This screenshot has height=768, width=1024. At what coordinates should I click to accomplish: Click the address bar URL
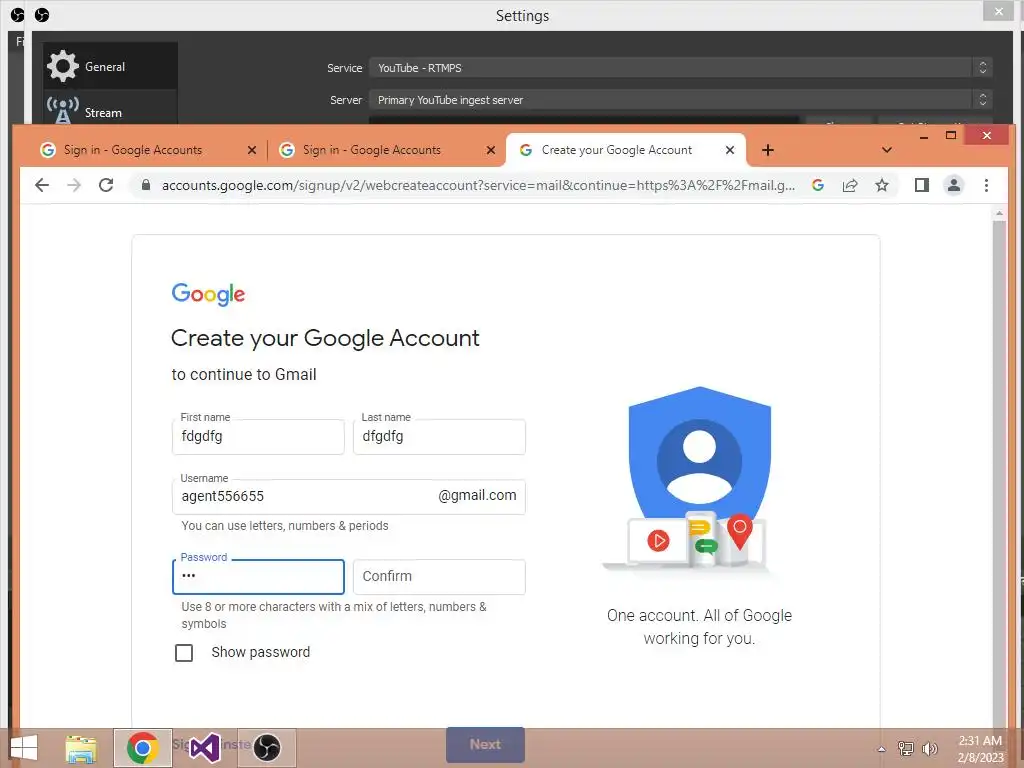pyautogui.click(x=478, y=185)
